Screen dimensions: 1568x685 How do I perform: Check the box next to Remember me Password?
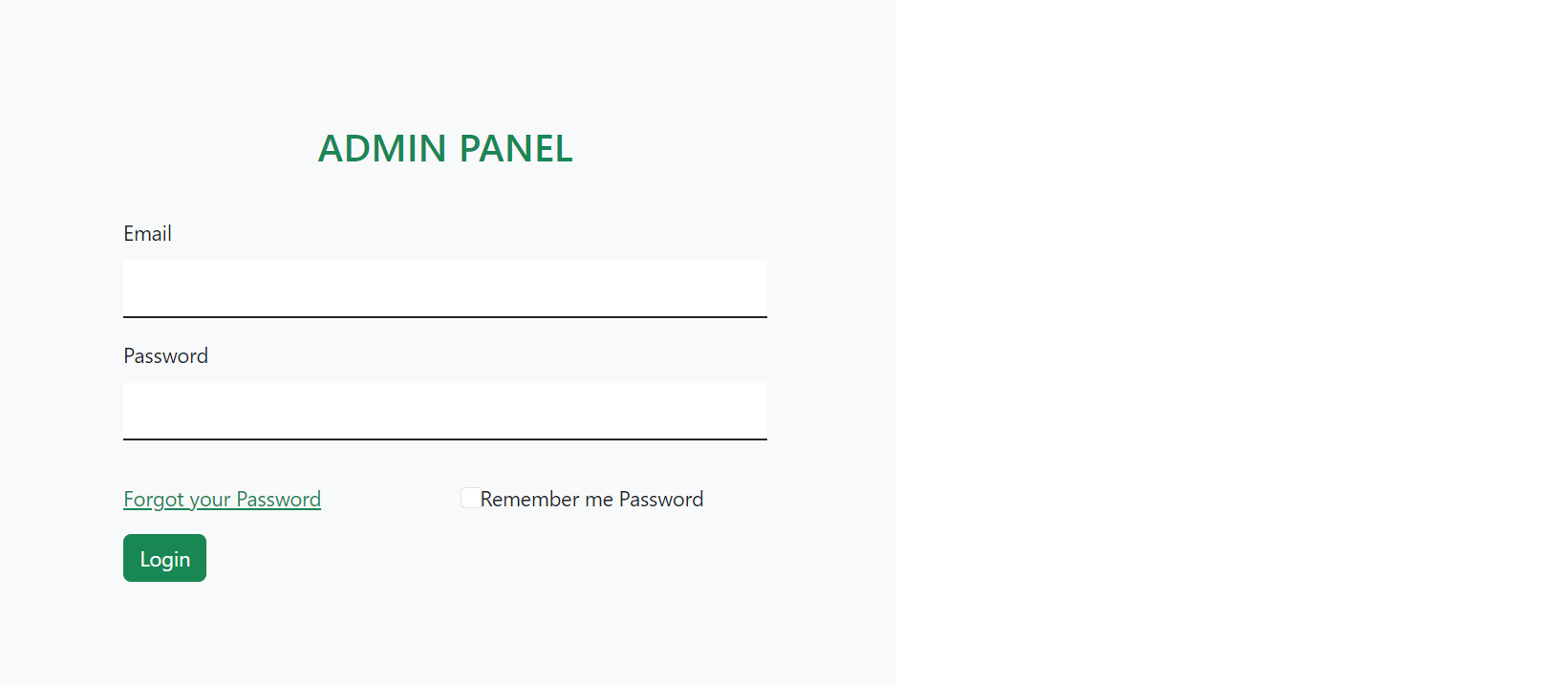pyautogui.click(x=469, y=497)
